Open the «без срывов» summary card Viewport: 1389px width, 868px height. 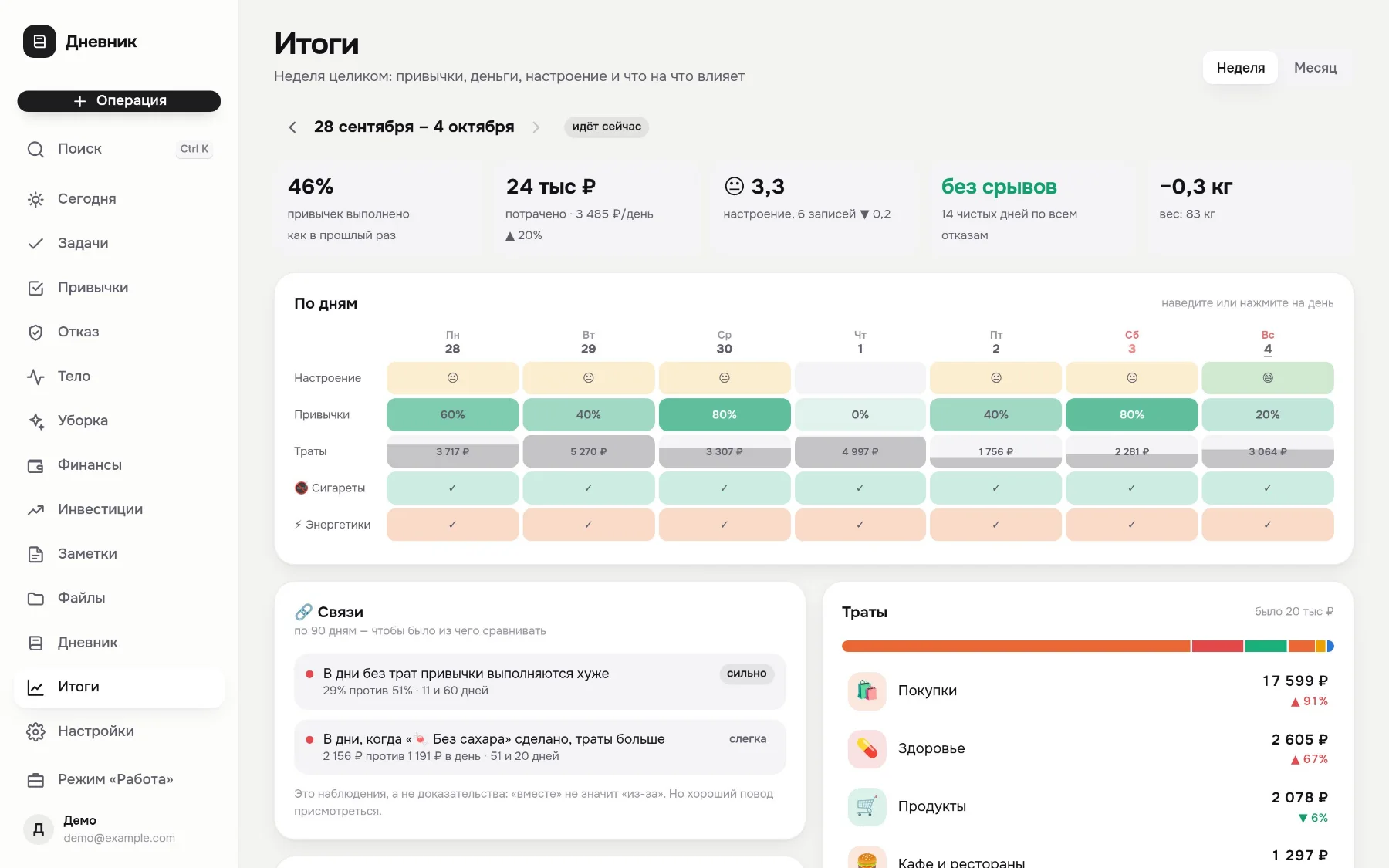(1032, 208)
